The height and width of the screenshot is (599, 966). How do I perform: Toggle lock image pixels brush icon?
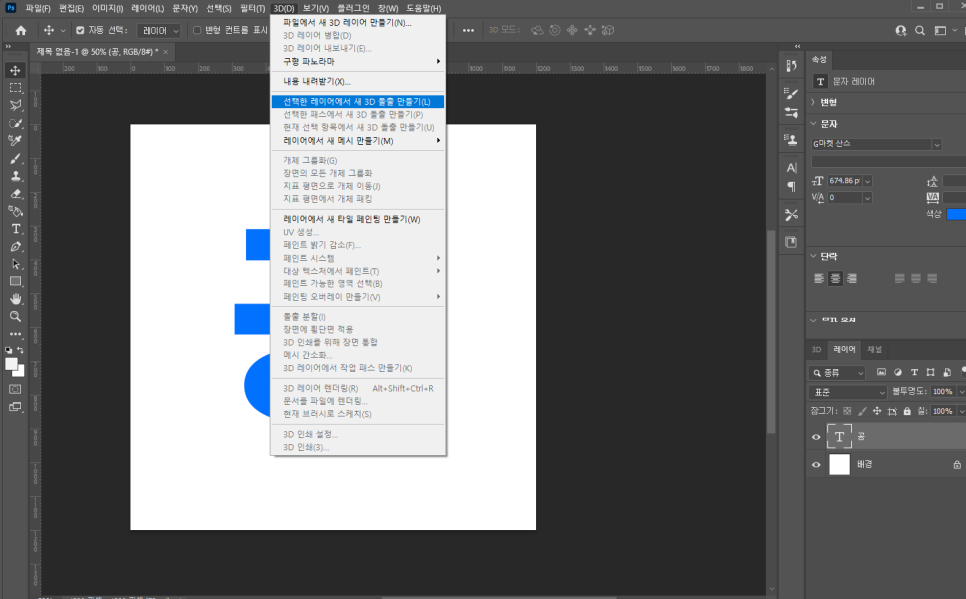pyautogui.click(x=862, y=411)
